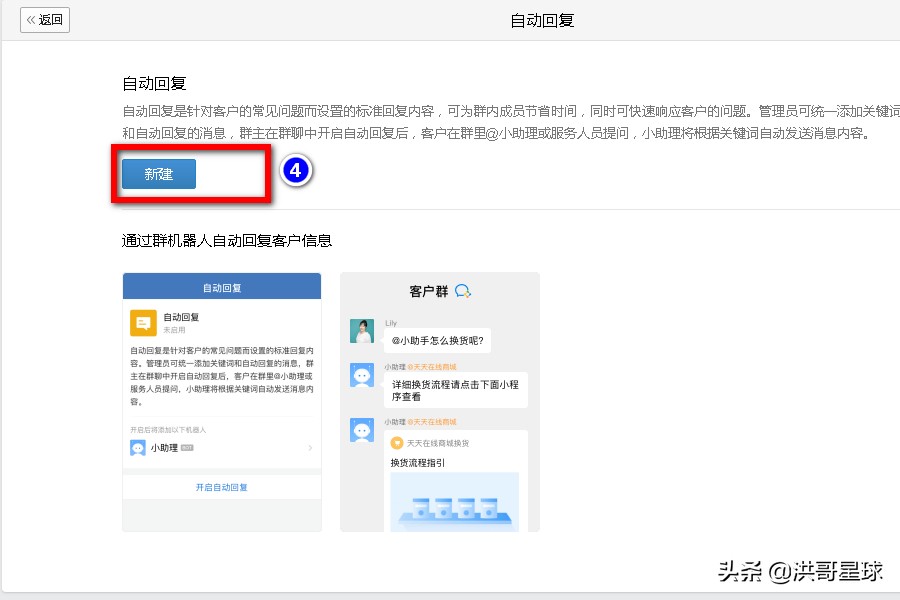Select the BOT badge next to 小助理
Image resolution: width=900 pixels, height=600 pixels.
(x=188, y=448)
